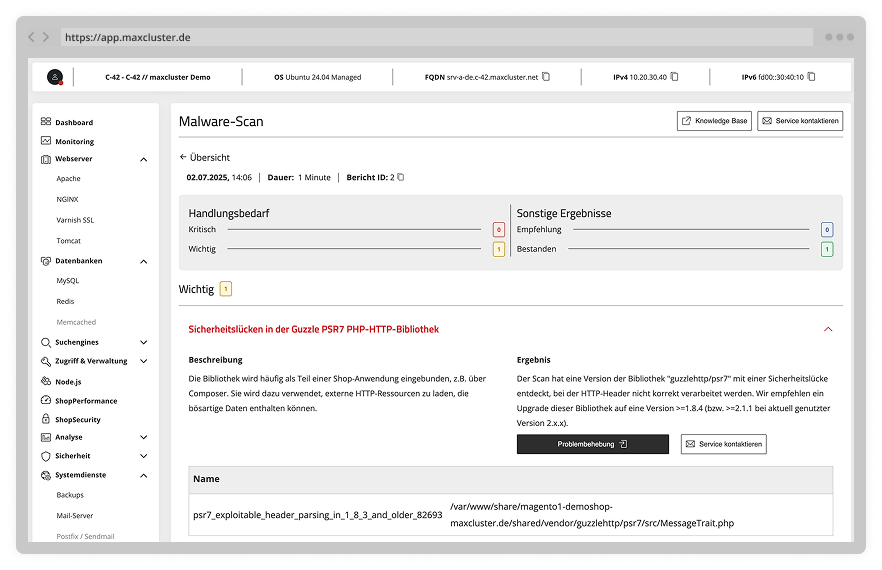The image size is (882, 570).
Task: Go back to Übersicht
Action: [205, 158]
